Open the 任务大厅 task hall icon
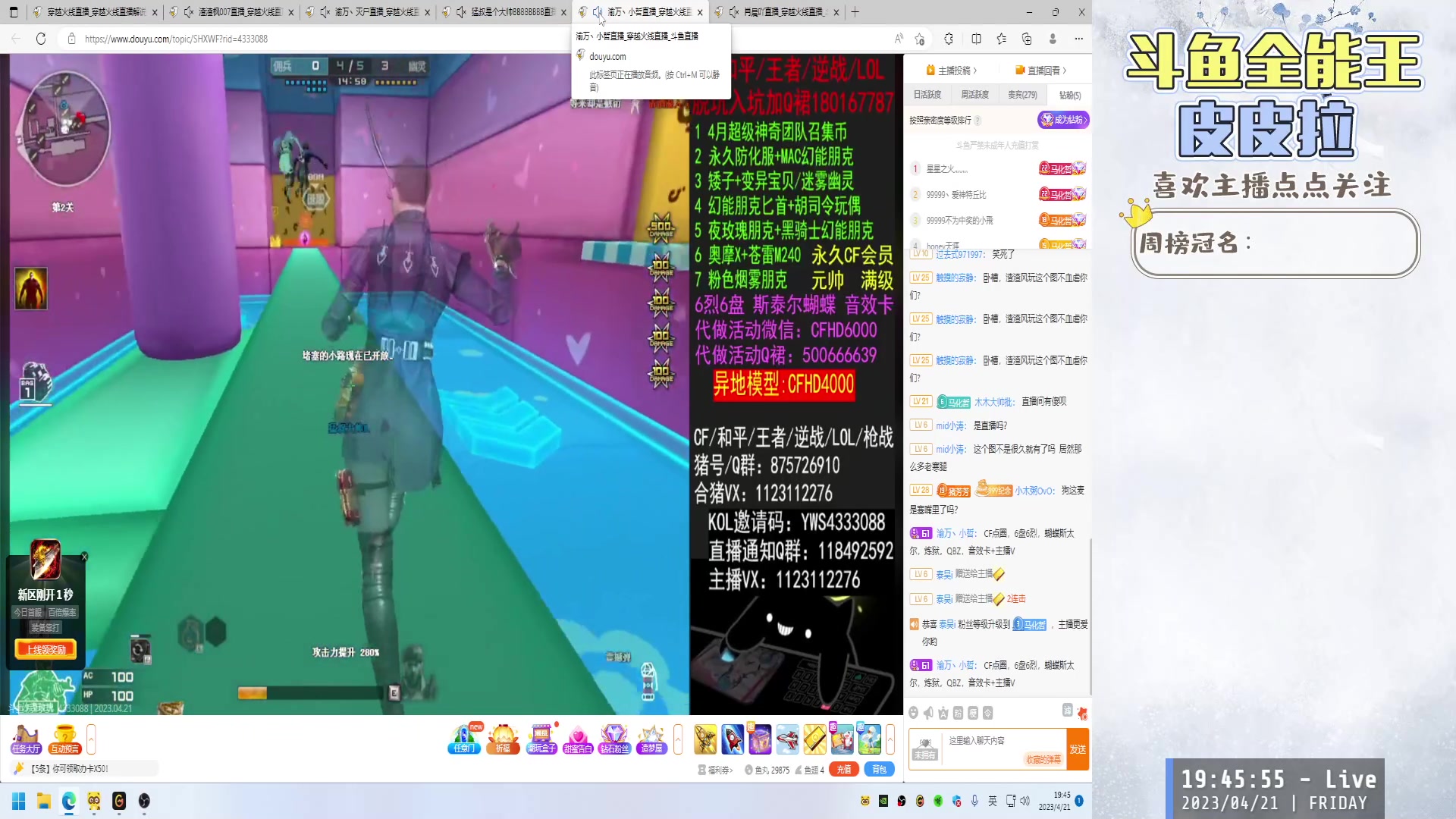 point(25,738)
